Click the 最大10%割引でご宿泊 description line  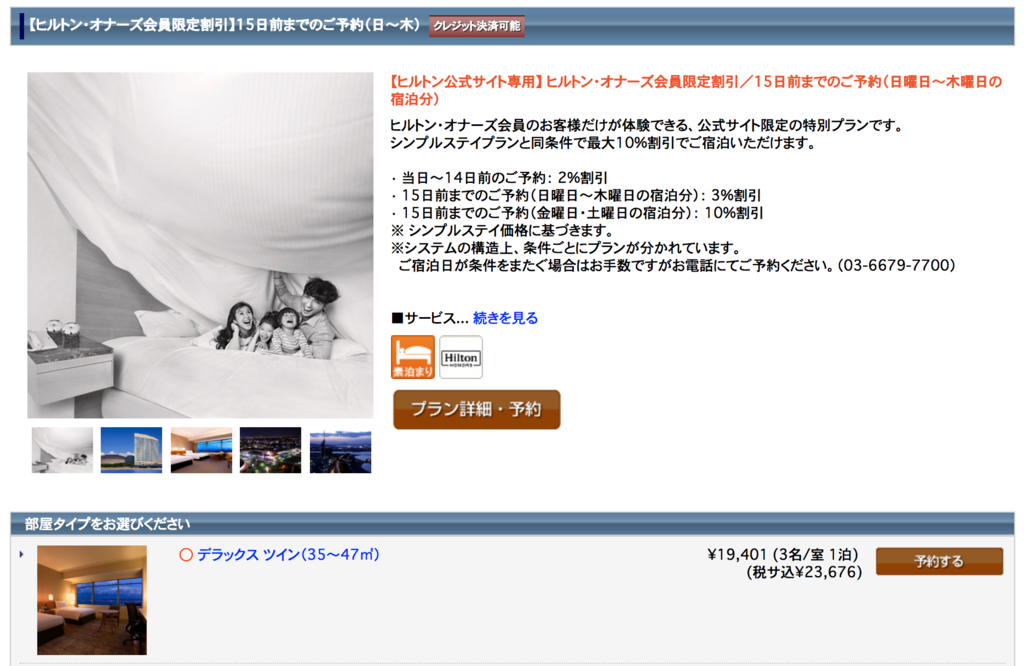[603, 143]
